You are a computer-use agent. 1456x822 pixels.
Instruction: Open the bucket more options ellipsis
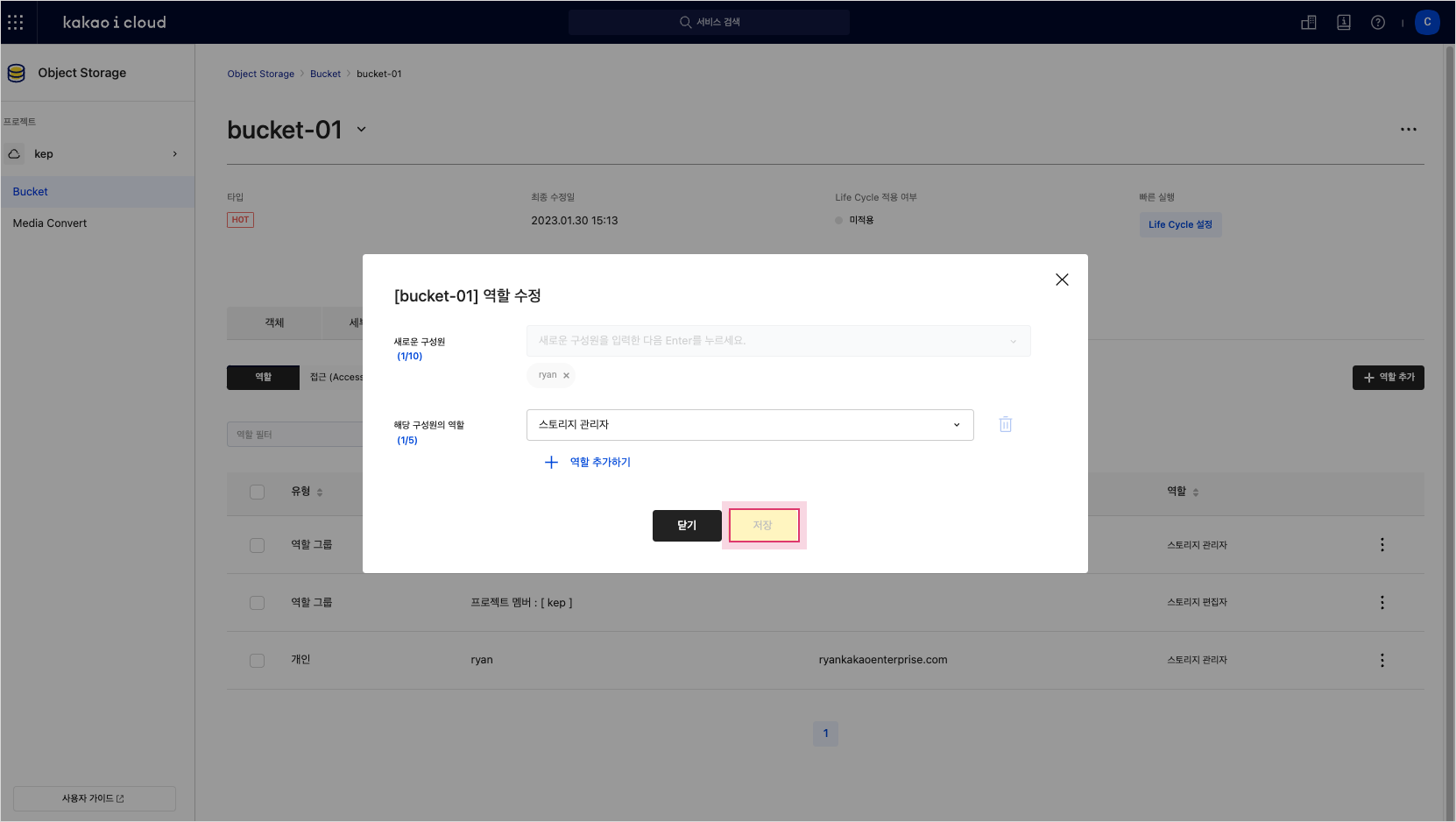(x=1409, y=130)
